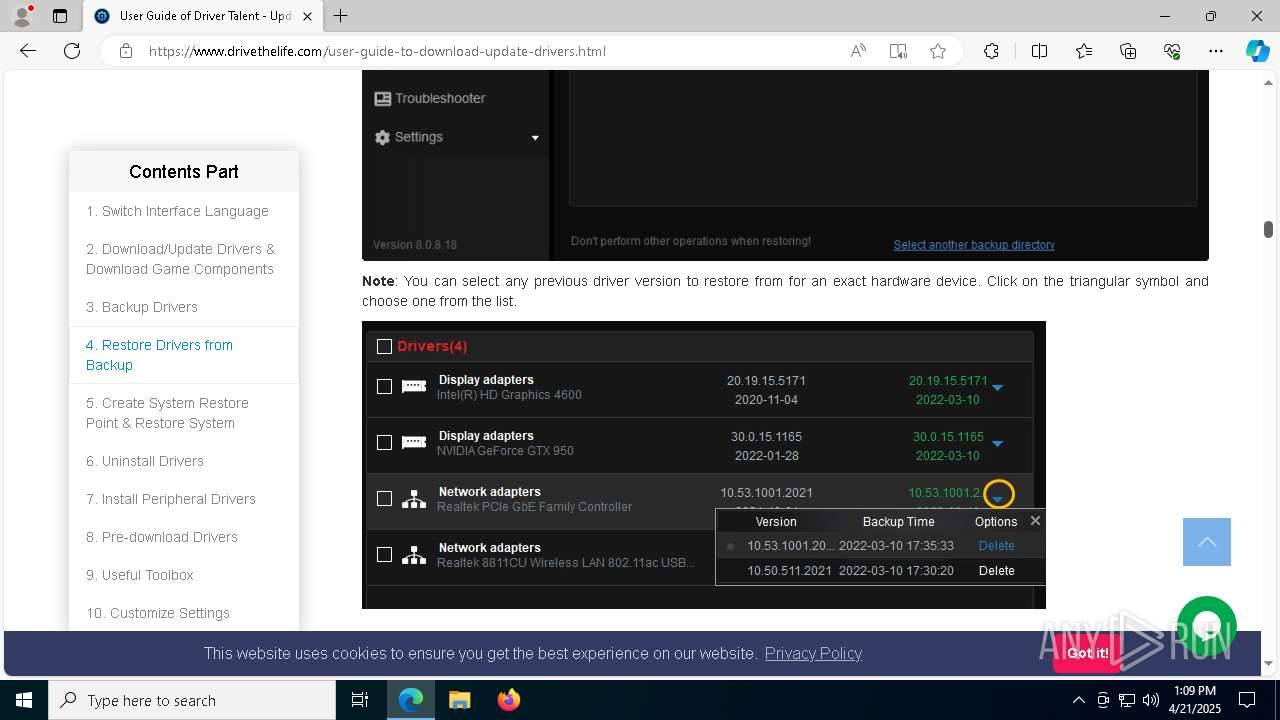
Task: Launch Microsoft Edge from the taskbar
Action: point(411,700)
